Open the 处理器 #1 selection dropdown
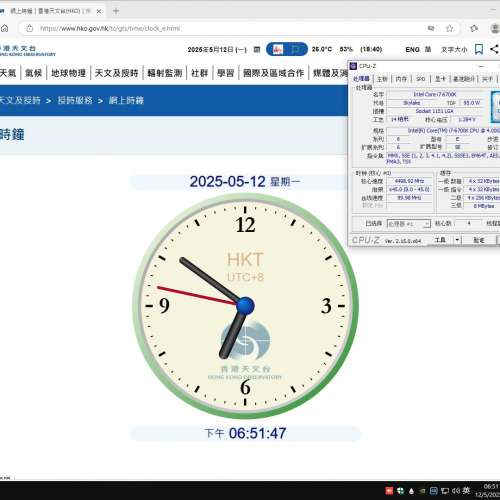Viewport: 500px width, 500px height. tap(409, 224)
